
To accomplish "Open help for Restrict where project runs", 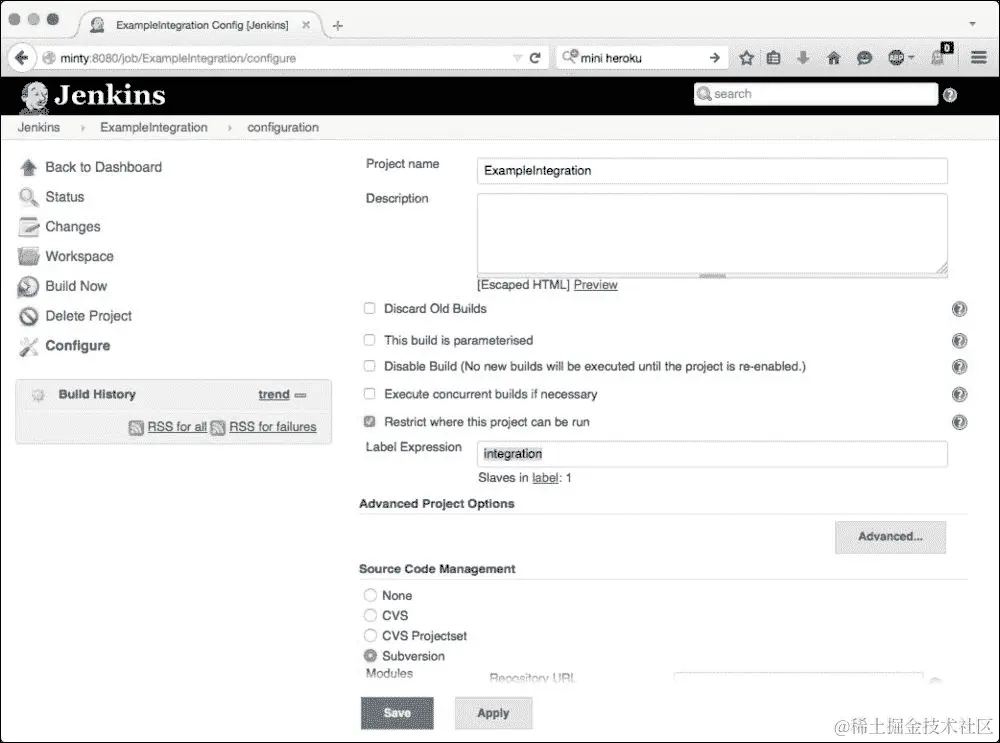I will [959, 422].
